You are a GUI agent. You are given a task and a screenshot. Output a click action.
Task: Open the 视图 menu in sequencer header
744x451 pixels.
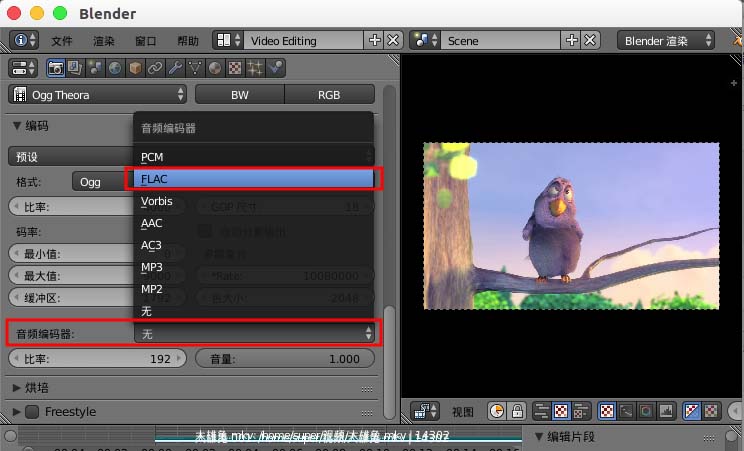pos(463,411)
